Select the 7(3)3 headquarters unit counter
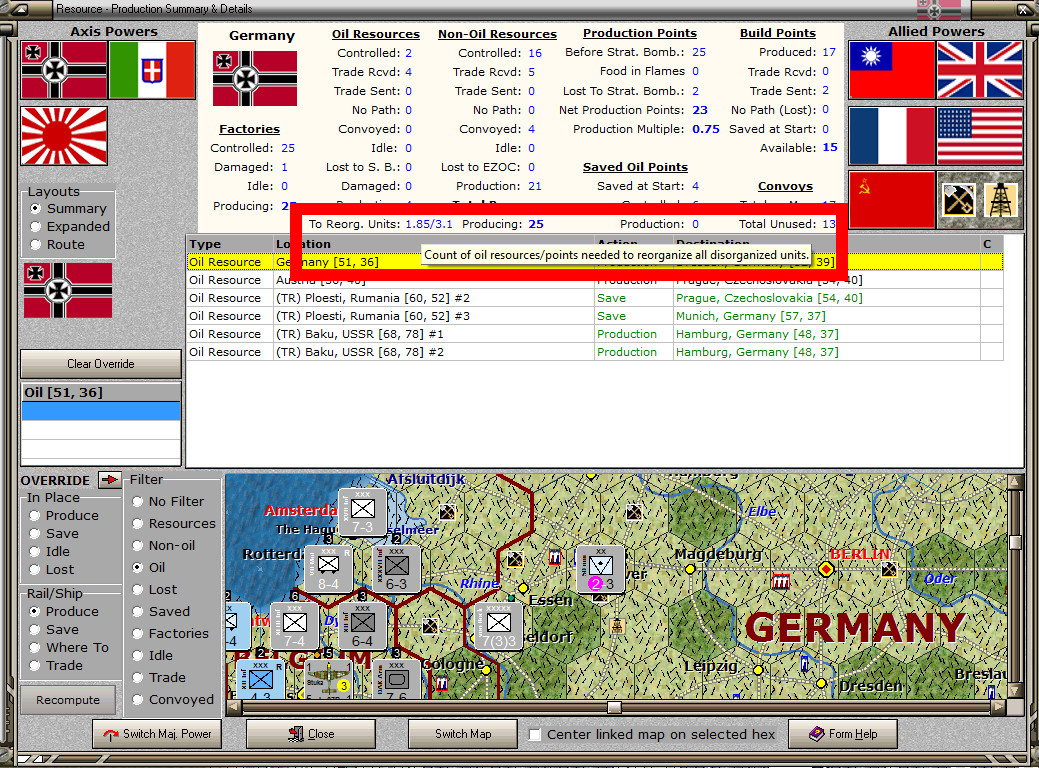The height and width of the screenshot is (768, 1039). point(498,626)
